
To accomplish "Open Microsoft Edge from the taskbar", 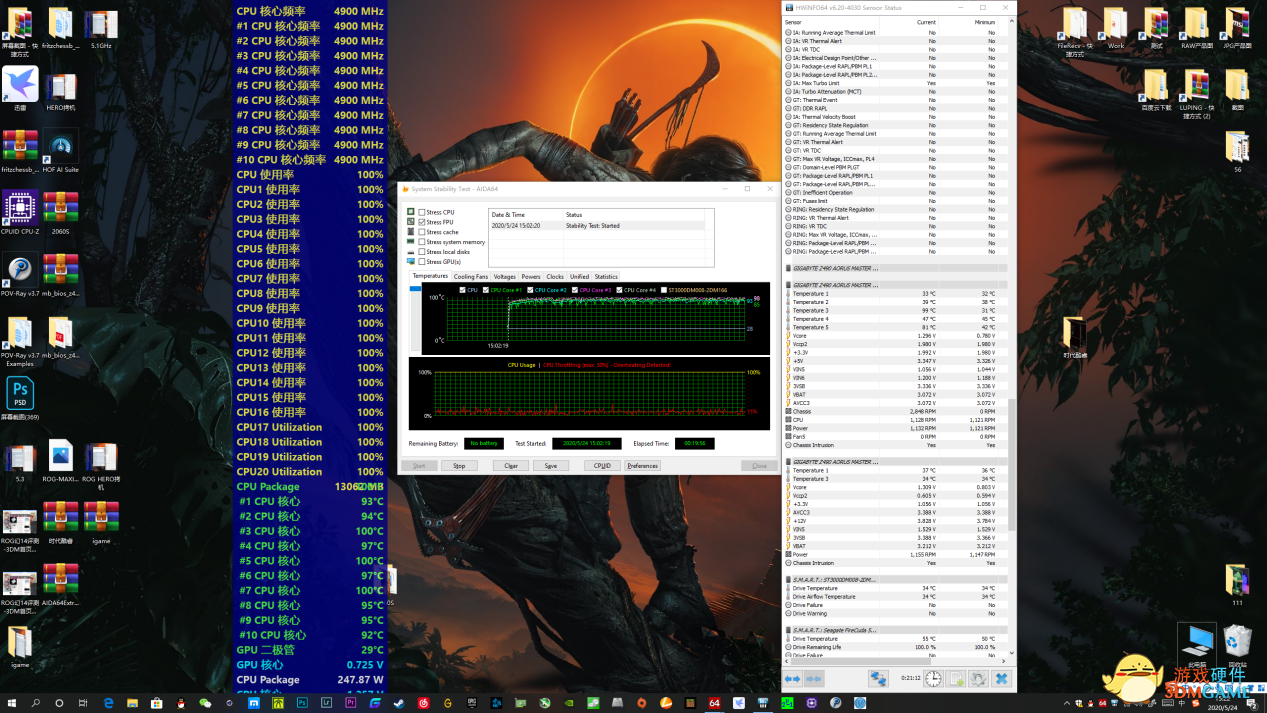I will [108, 703].
